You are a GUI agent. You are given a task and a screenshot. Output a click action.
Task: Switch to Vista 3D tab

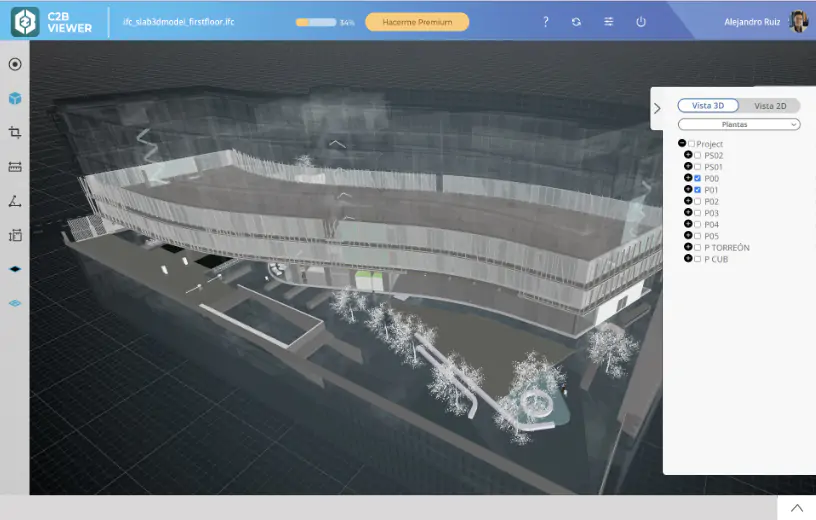pos(708,106)
